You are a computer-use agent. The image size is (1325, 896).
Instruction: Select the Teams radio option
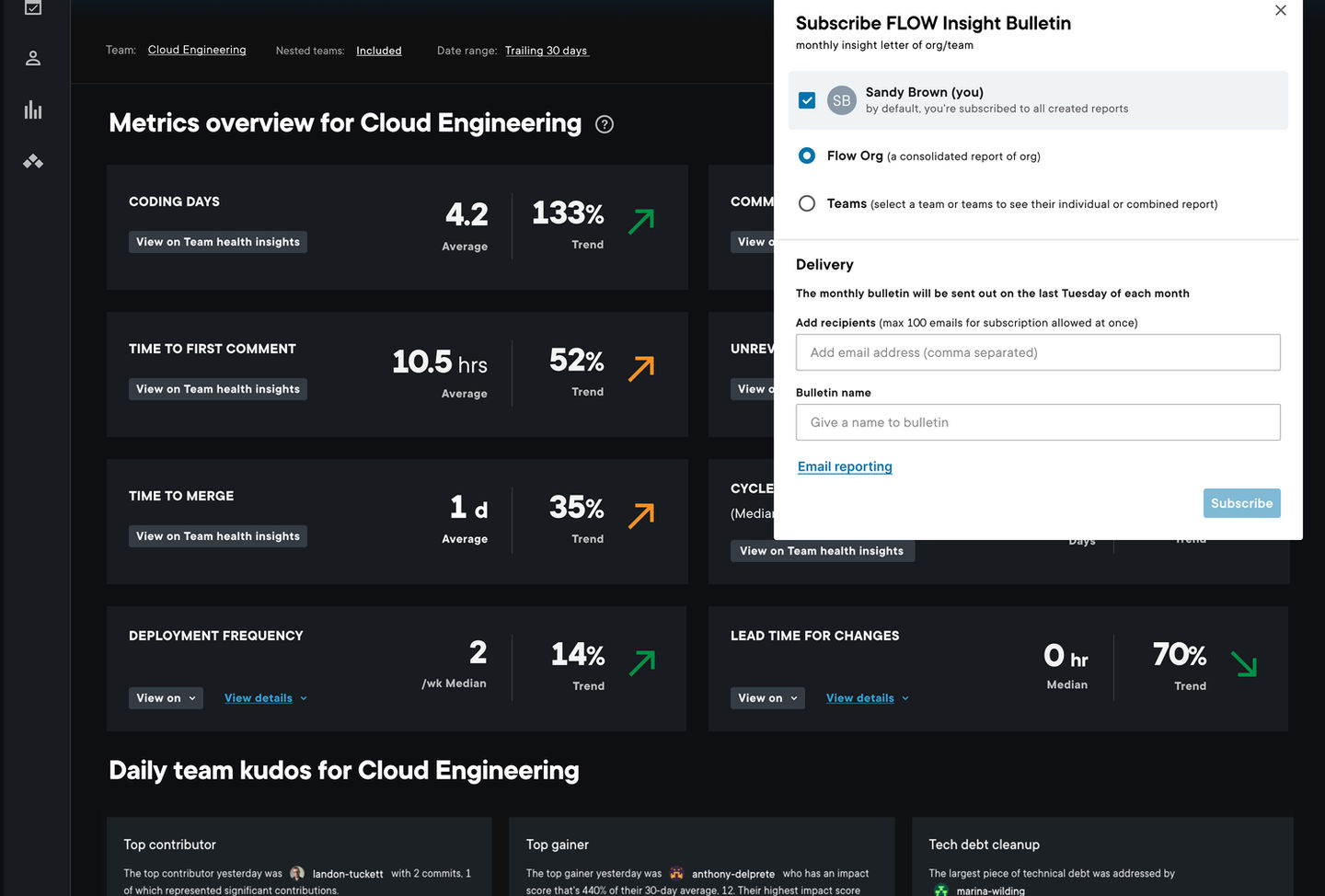pyautogui.click(x=807, y=203)
